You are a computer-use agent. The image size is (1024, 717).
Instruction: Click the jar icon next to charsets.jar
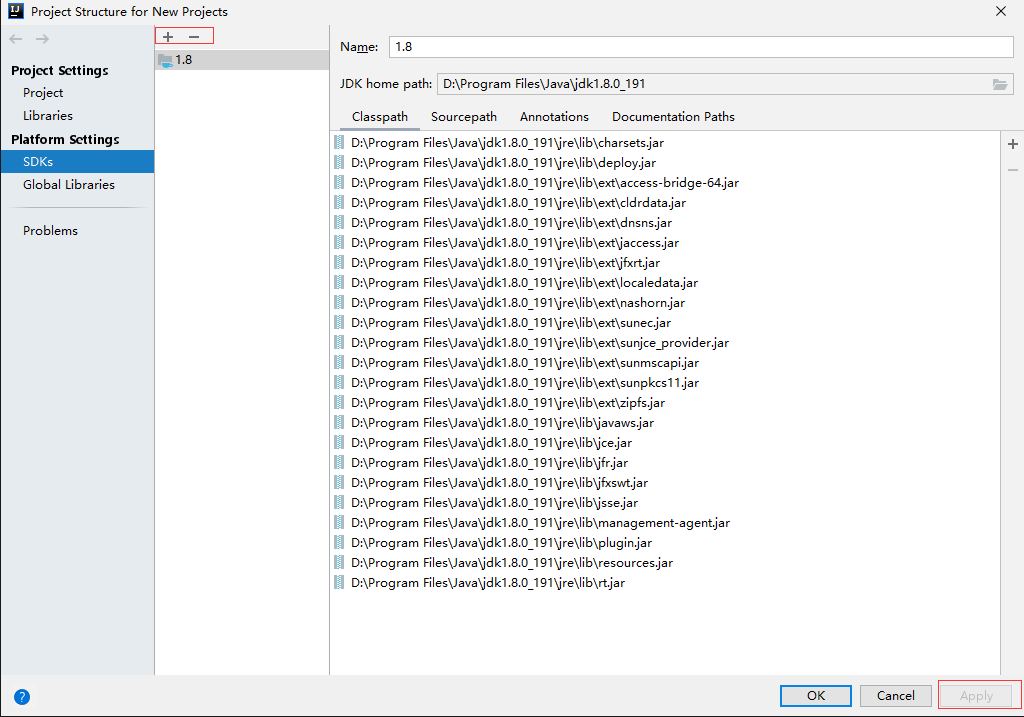[339, 142]
